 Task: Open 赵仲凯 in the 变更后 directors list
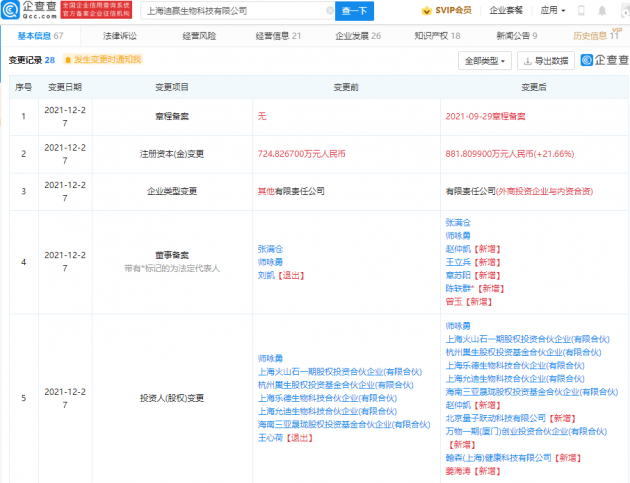[x=458, y=249]
